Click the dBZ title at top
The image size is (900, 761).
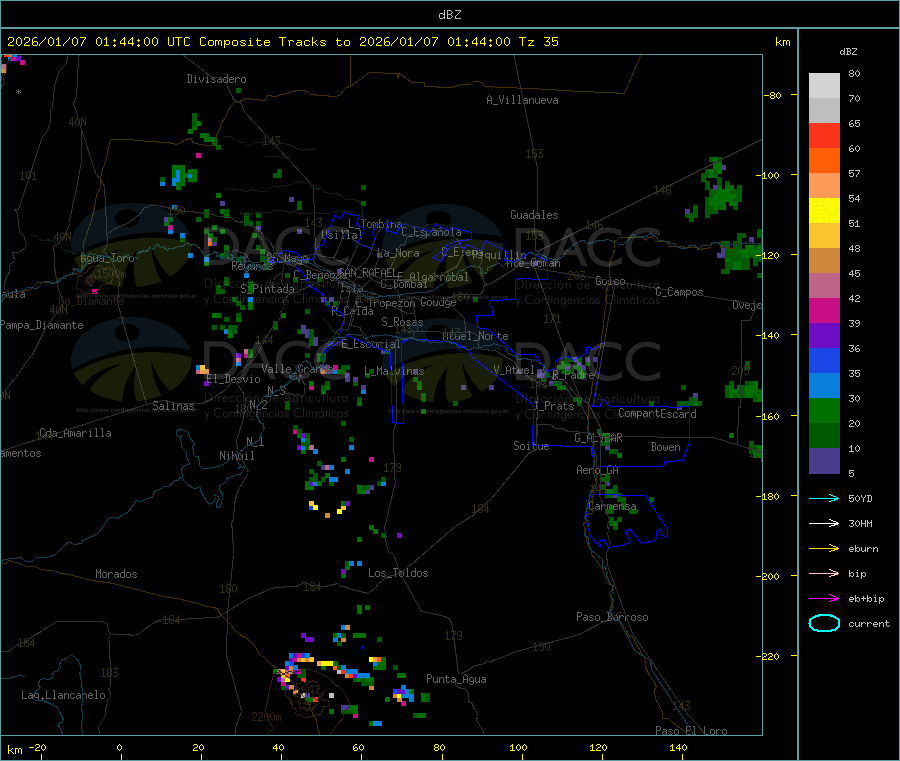(449, 15)
